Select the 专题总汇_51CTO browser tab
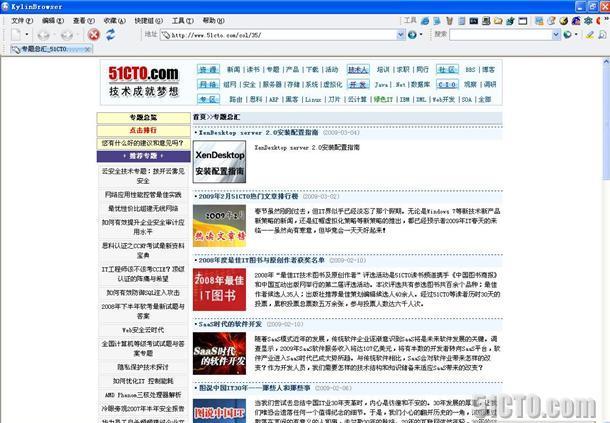 51,49
